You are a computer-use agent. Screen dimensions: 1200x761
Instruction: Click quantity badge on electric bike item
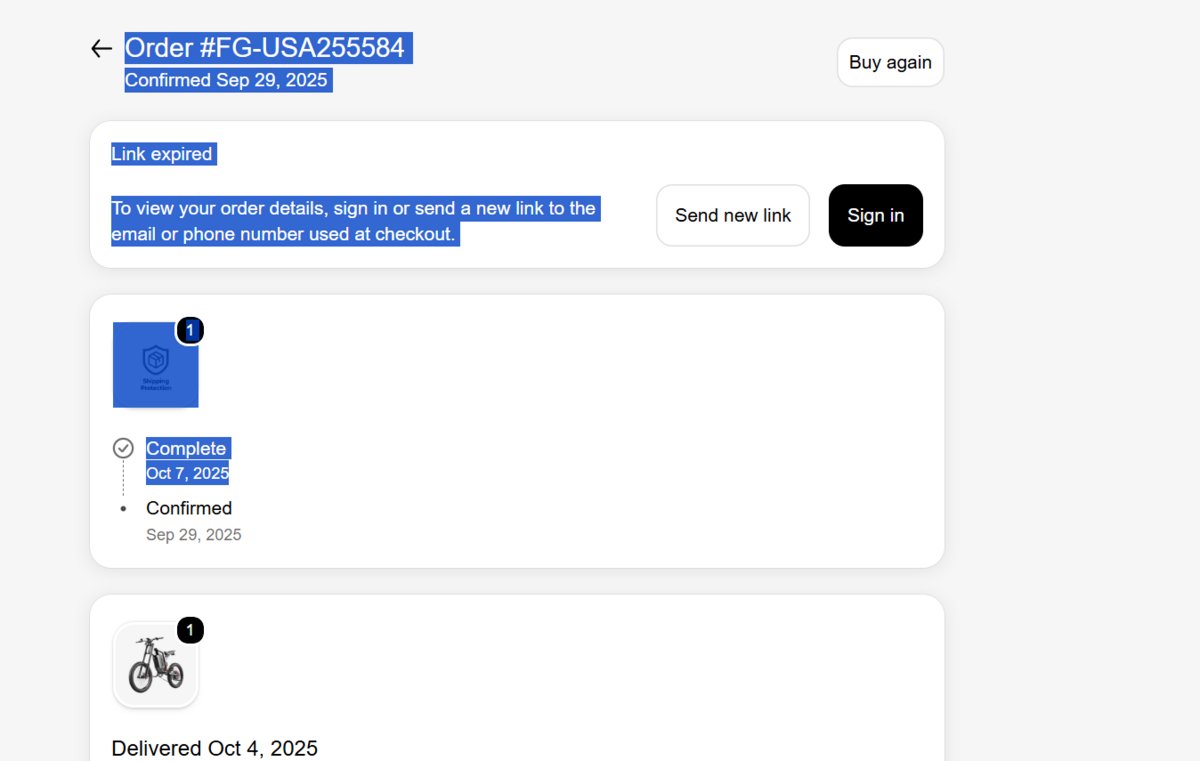pyautogui.click(x=190, y=630)
